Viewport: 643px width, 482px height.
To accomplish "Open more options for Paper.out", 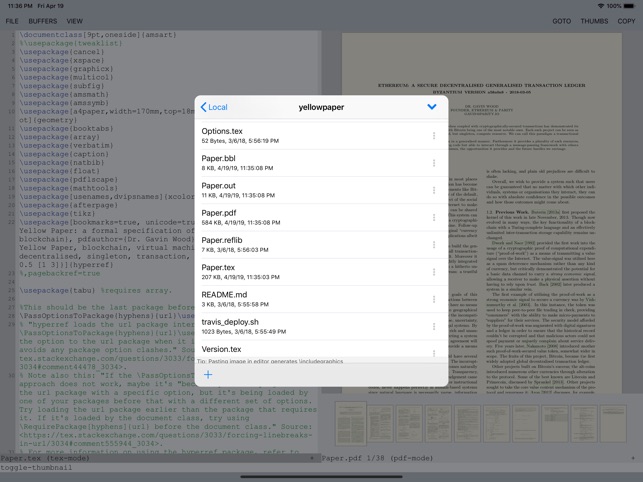I will pyautogui.click(x=433, y=190).
